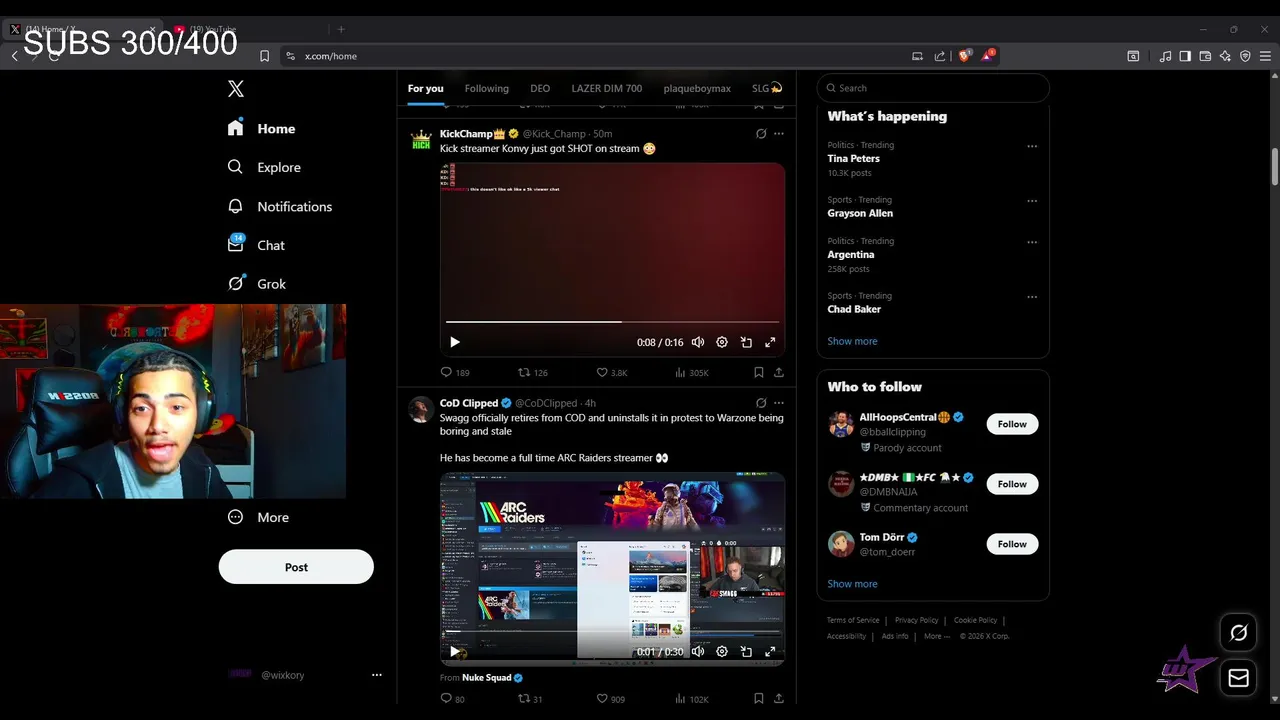Open options for Grayson Allen trend
This screenshot has width=1280, height=720.
[x=1032, y=201]
